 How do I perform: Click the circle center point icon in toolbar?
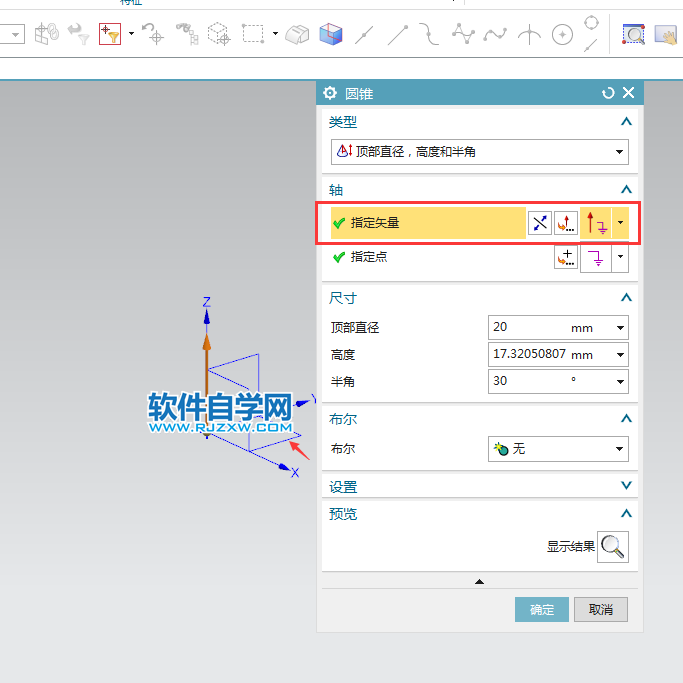tap(563, 35)
